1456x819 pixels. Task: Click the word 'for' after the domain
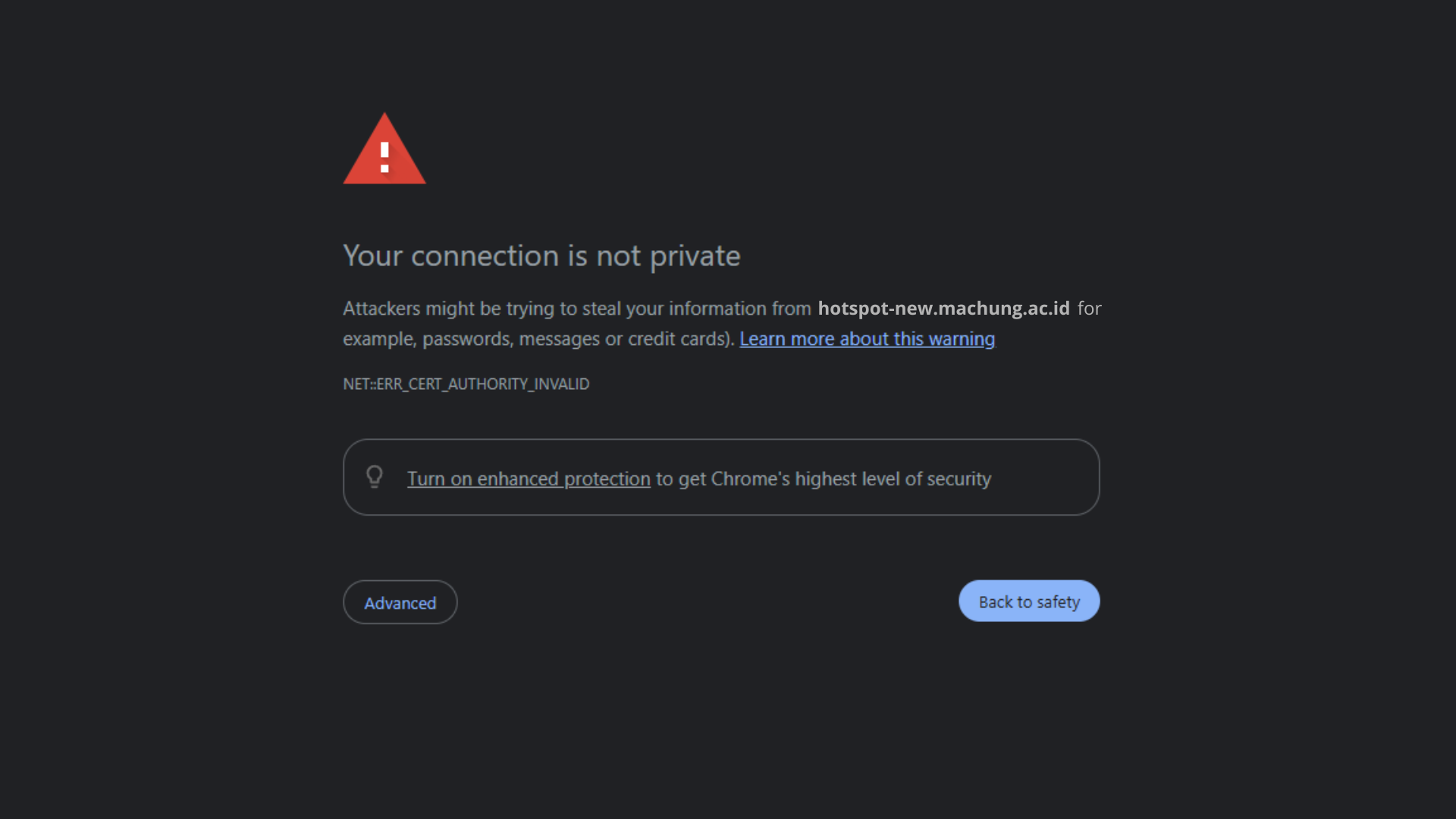tap(1089, 309)
